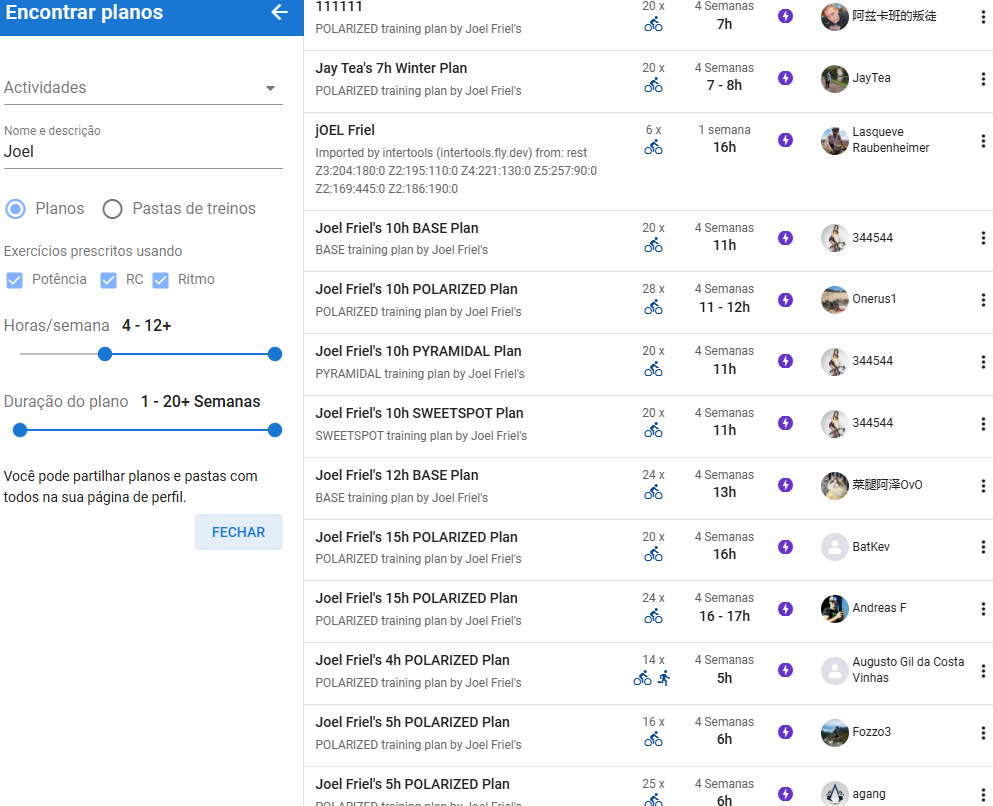Click the left handle of Horas/semana slider

[105, 354]
